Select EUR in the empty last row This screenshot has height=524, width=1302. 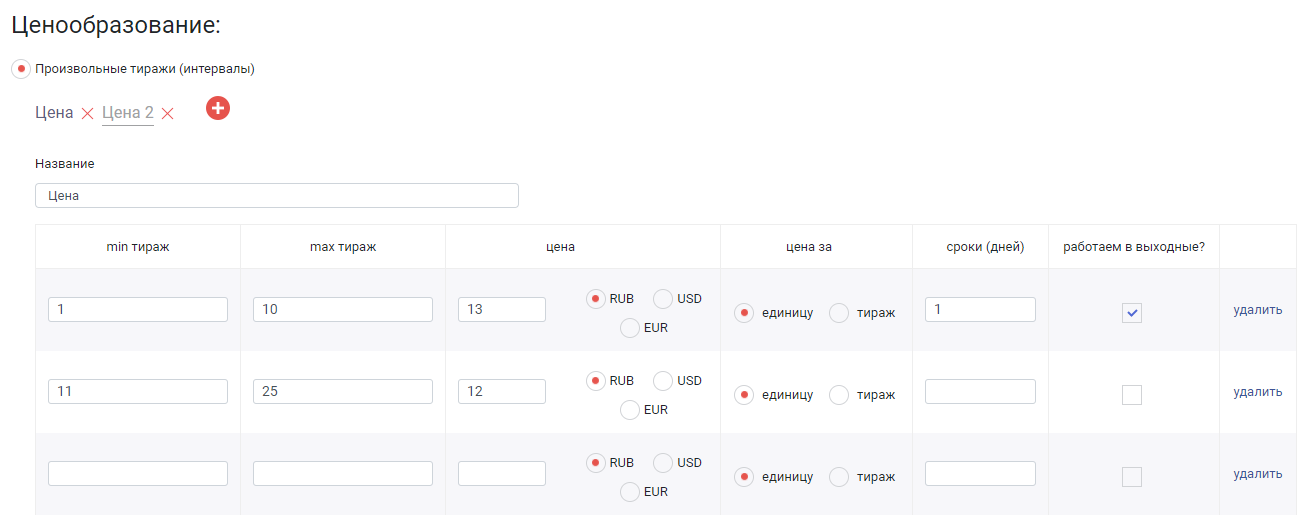pos(630,492)
